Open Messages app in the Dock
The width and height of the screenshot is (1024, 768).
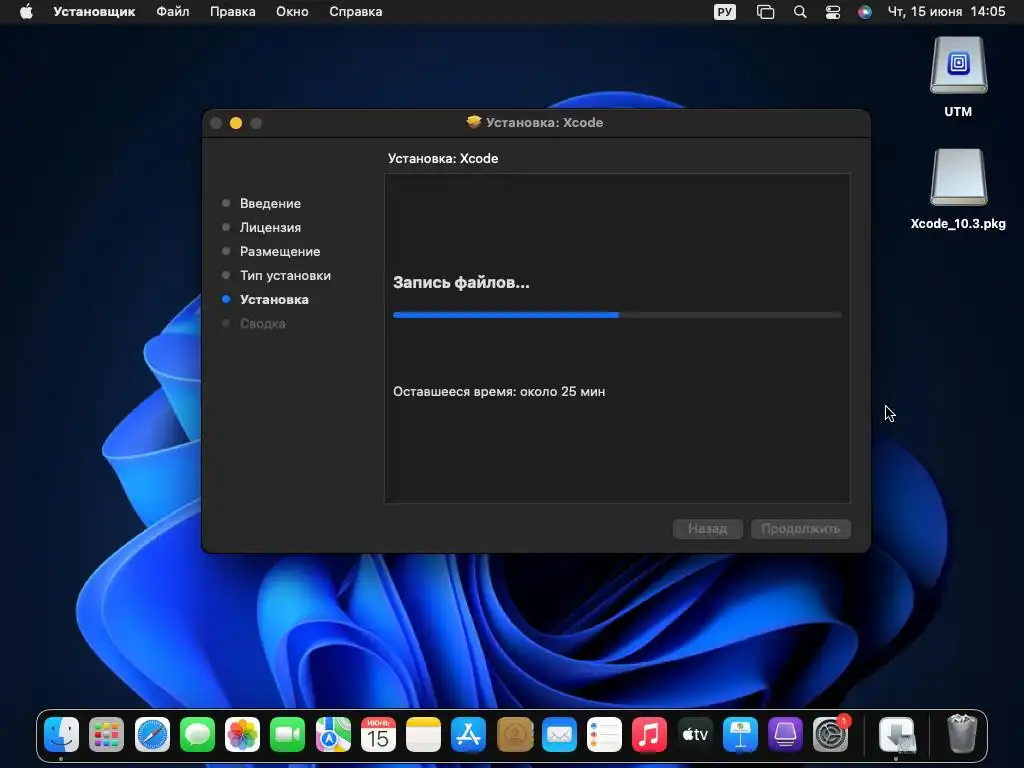(197, 734)
